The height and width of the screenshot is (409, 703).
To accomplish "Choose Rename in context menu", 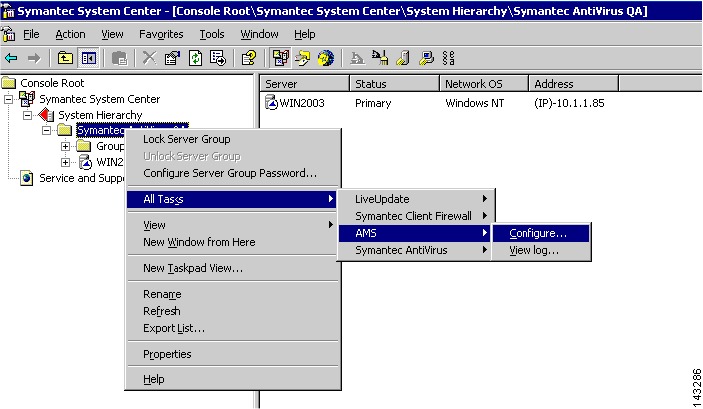I will tap(232, 294).
